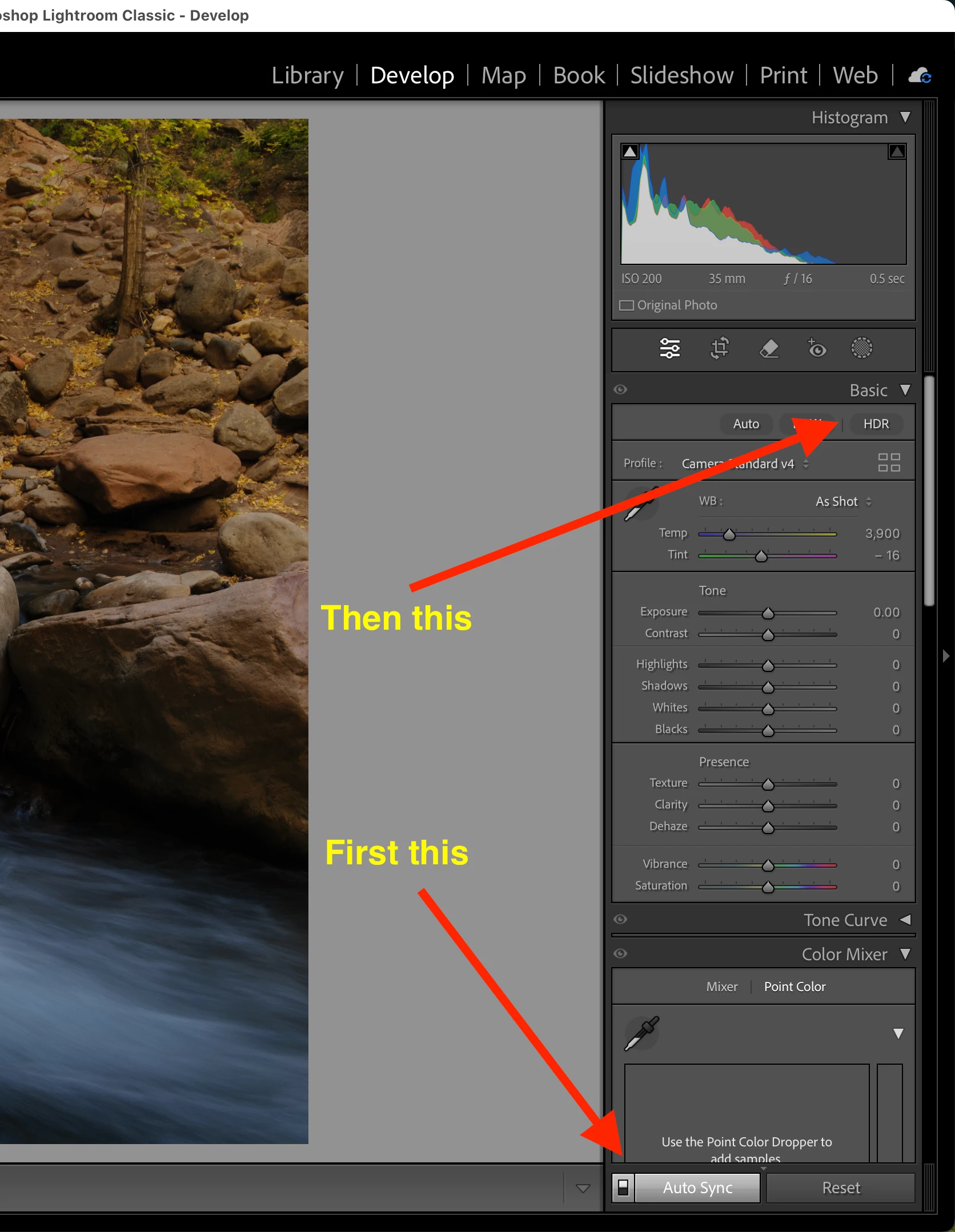This screenshot has height=1232, width=955.
Task: Select the Red Eye correction tool
Action: click(816, 348)
